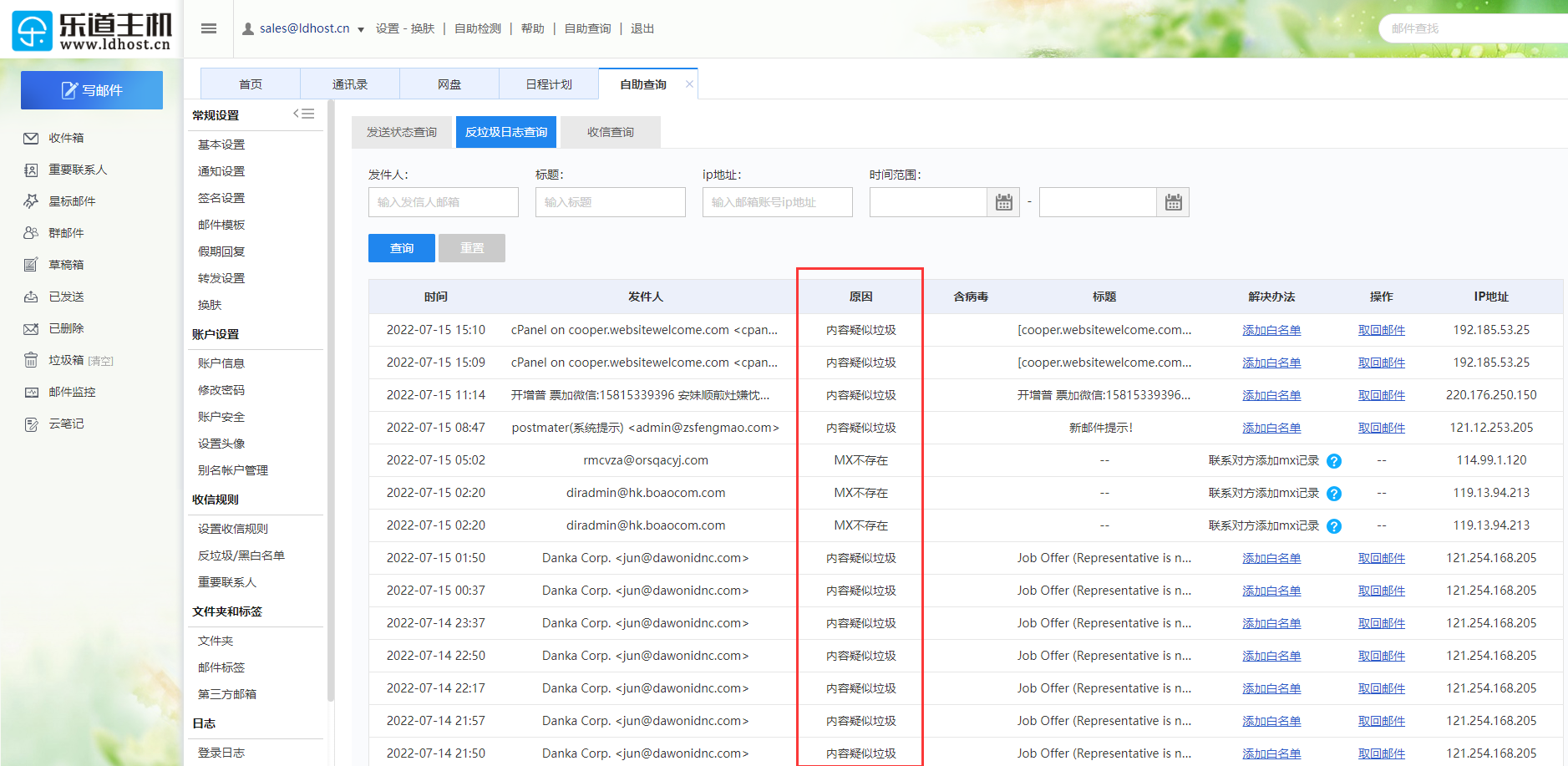Open the 已删除 deleted folder
The image size is (1568, 766).
[66, 328]
